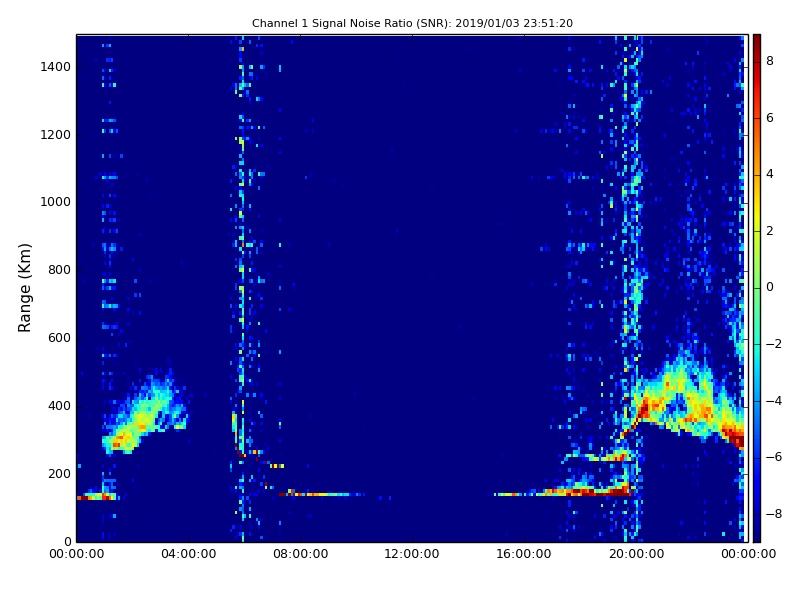The image size is (800, 600).
Task: Click the colorbar label −6
Action: coord(774,457)
